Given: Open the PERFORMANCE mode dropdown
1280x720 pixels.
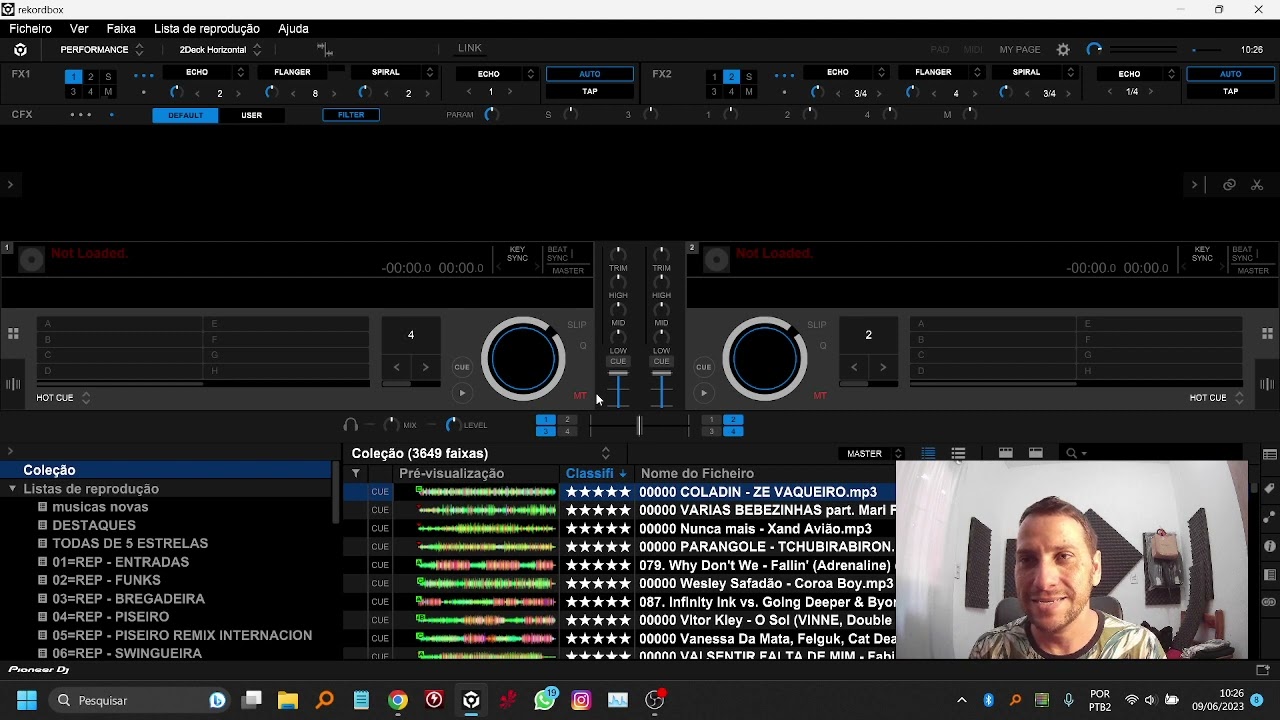Looking at the screenshot, I should [102, 50].
